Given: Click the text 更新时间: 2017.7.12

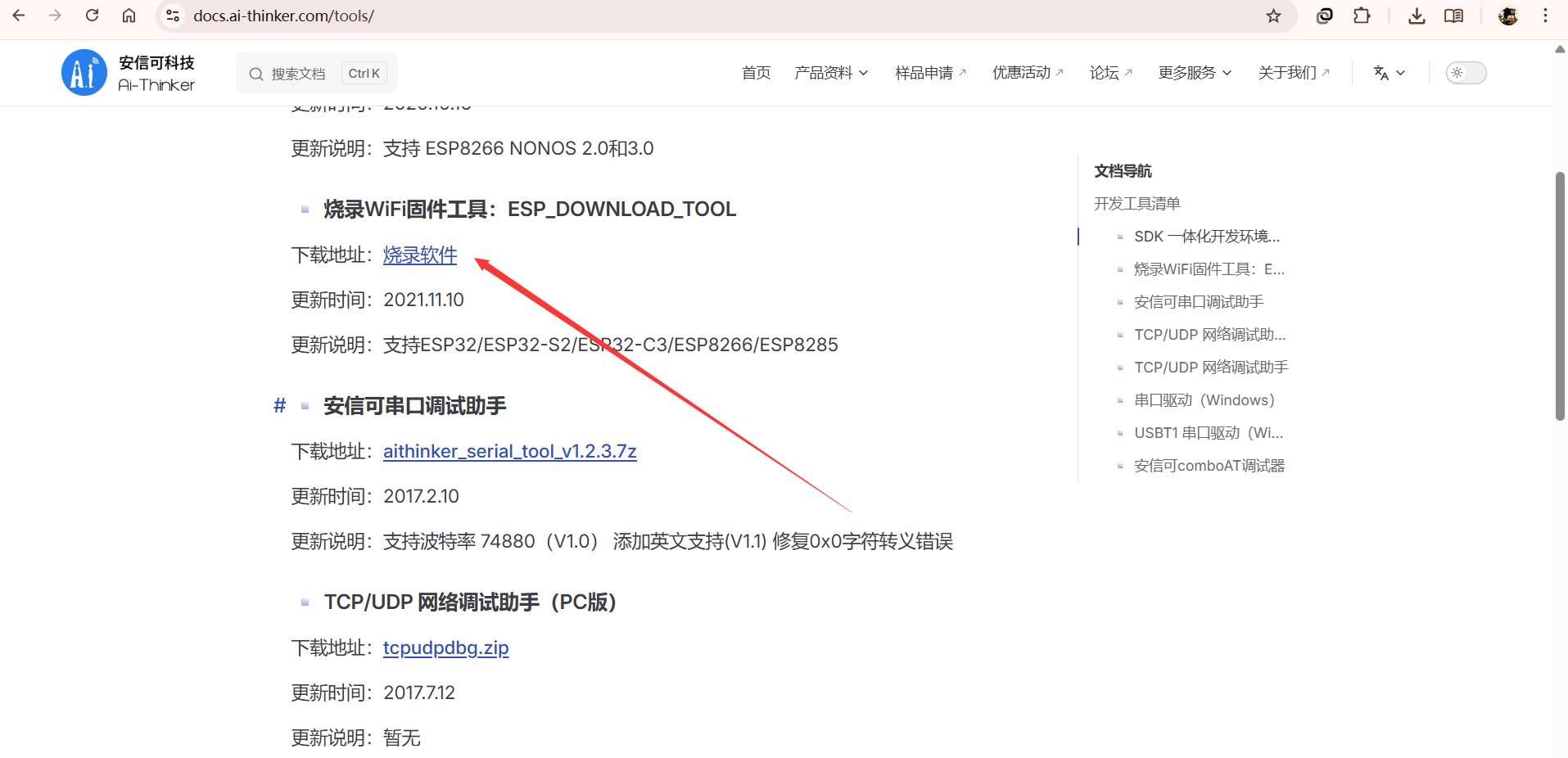Looking at the screenshot, I should click(373, 693).
